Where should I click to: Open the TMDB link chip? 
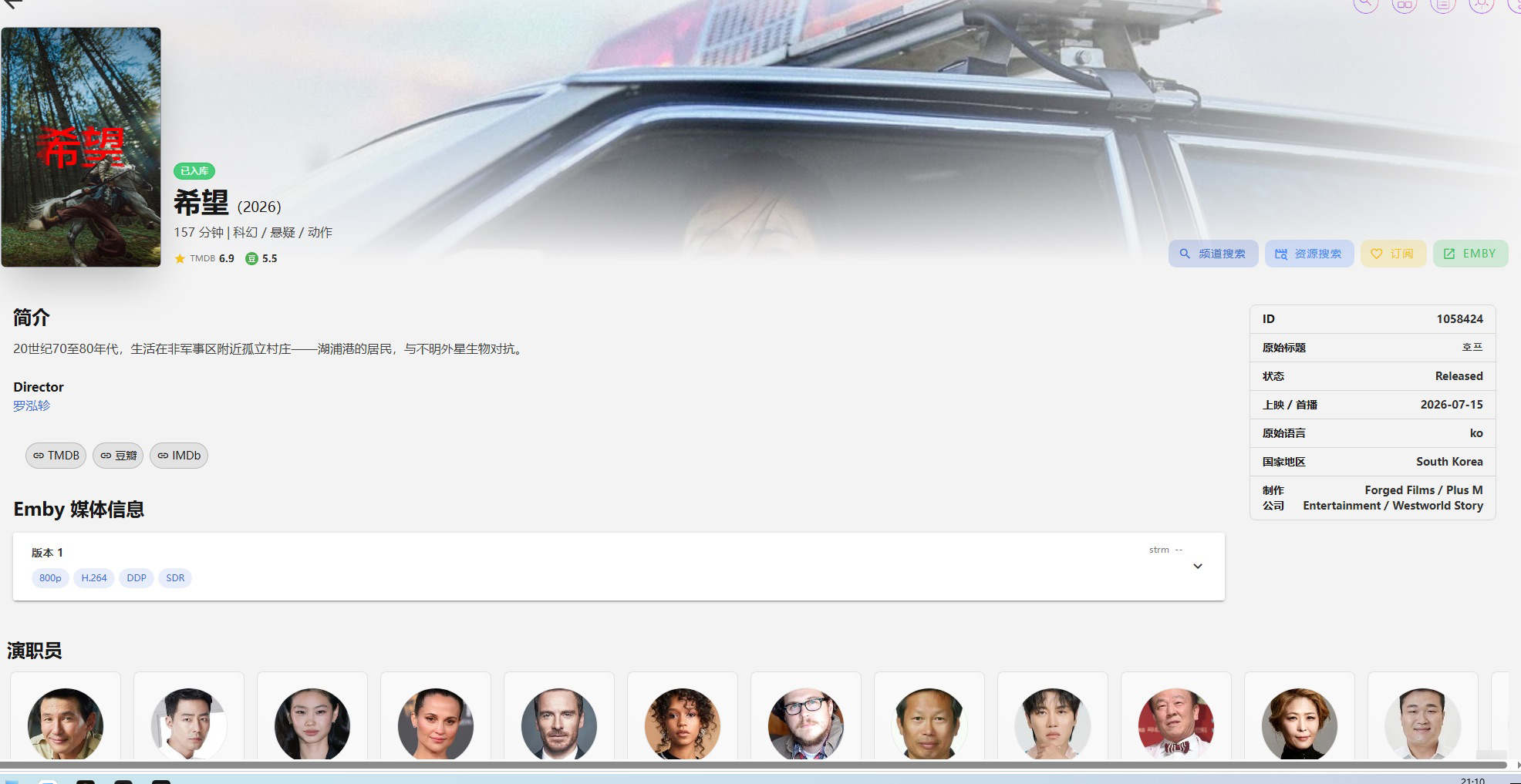tap(56, 456)
